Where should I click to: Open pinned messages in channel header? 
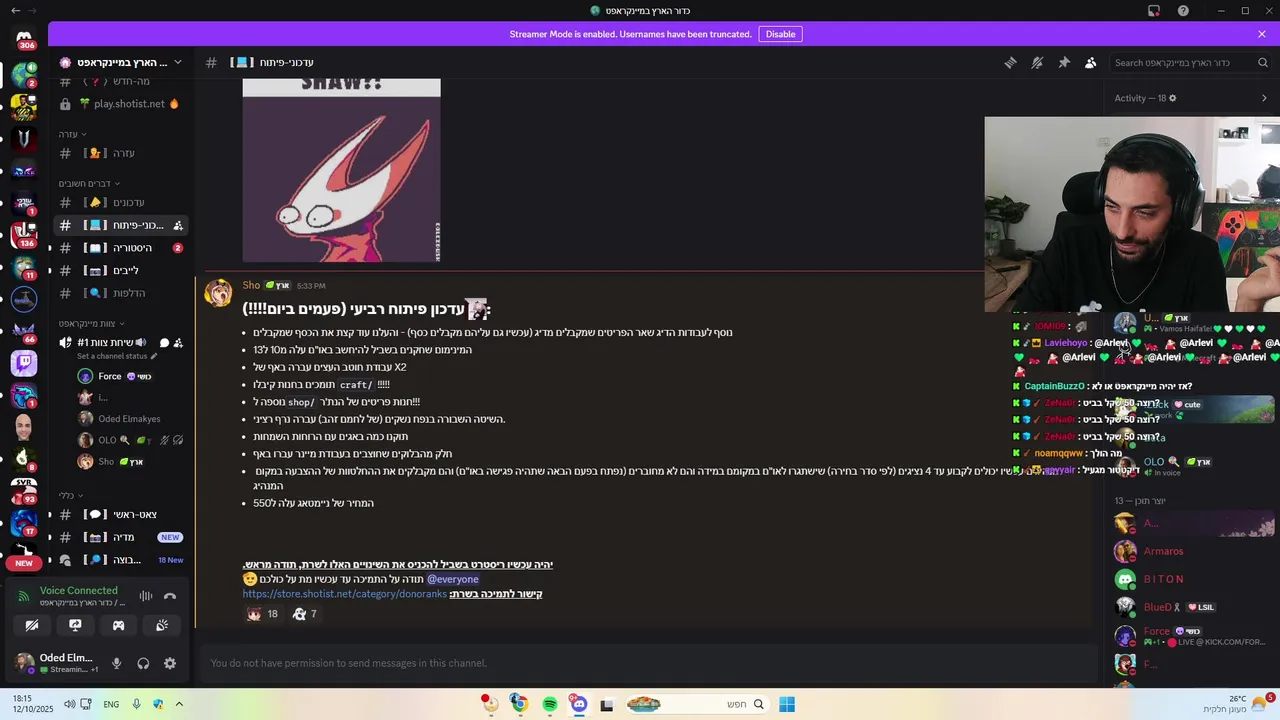pos(1064,62)
